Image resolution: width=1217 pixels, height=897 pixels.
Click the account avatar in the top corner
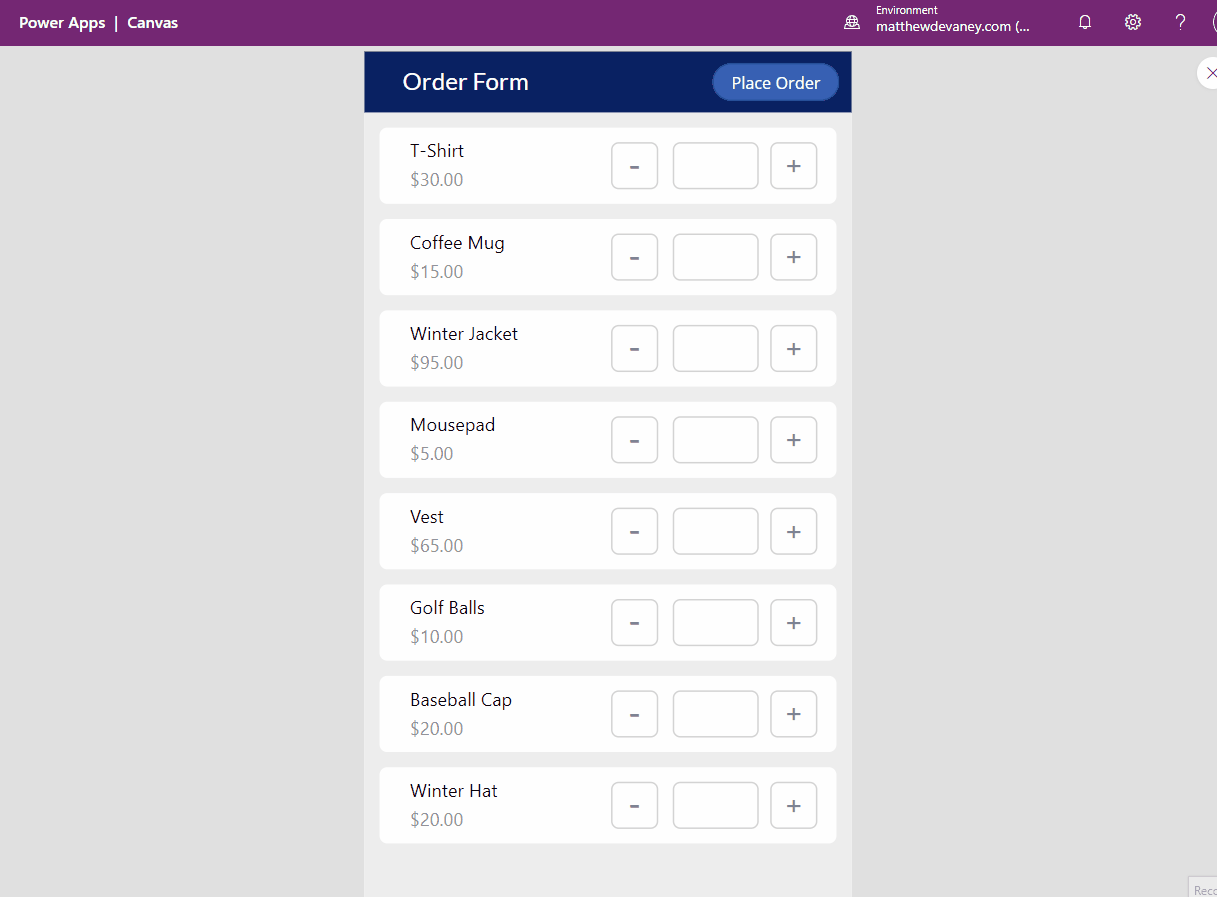coord(1213,21)
